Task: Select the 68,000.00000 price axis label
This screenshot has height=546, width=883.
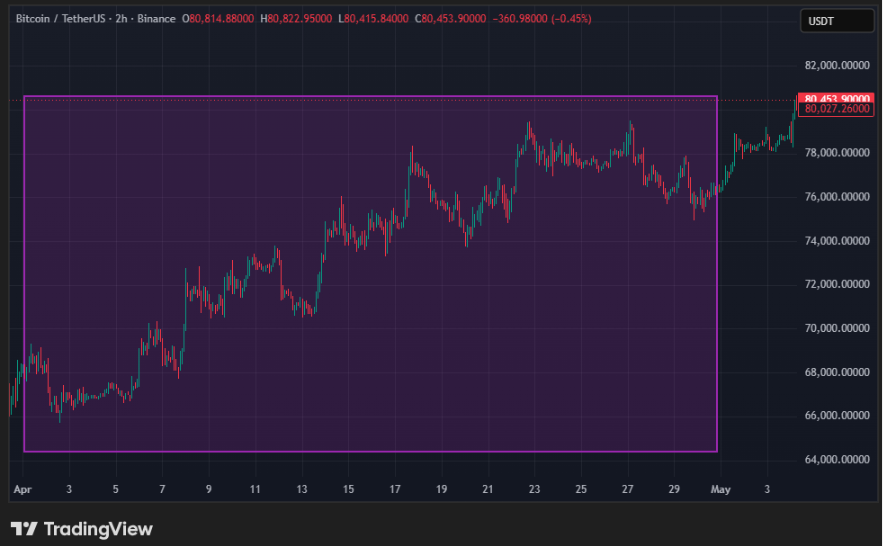Action: point(837,372)
